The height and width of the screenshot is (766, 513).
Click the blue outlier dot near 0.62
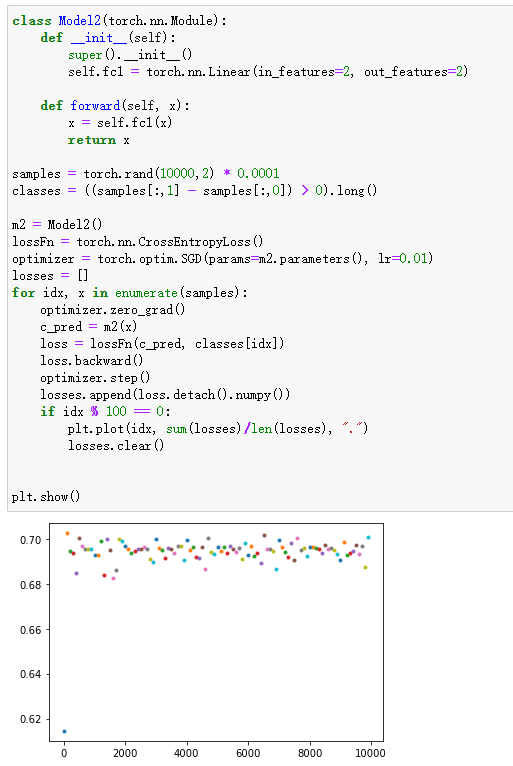pyautogui.click(x=64, y=731)
